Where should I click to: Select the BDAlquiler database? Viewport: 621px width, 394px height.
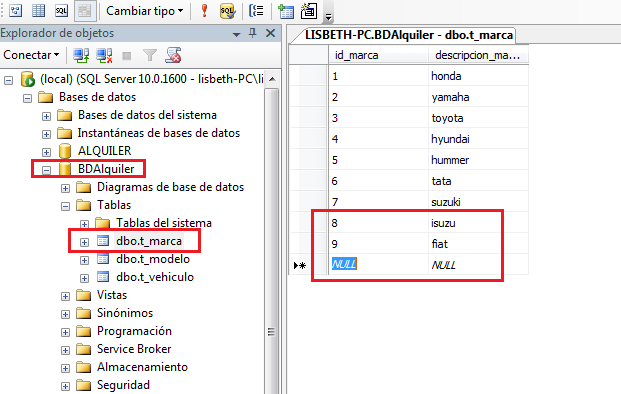106,169
